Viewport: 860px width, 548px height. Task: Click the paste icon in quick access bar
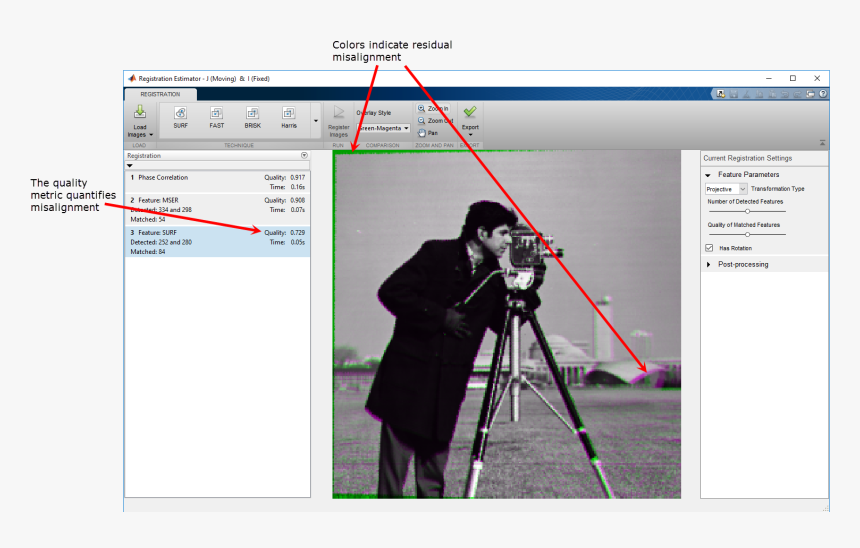pyautogui.click(x=772, y=94)
